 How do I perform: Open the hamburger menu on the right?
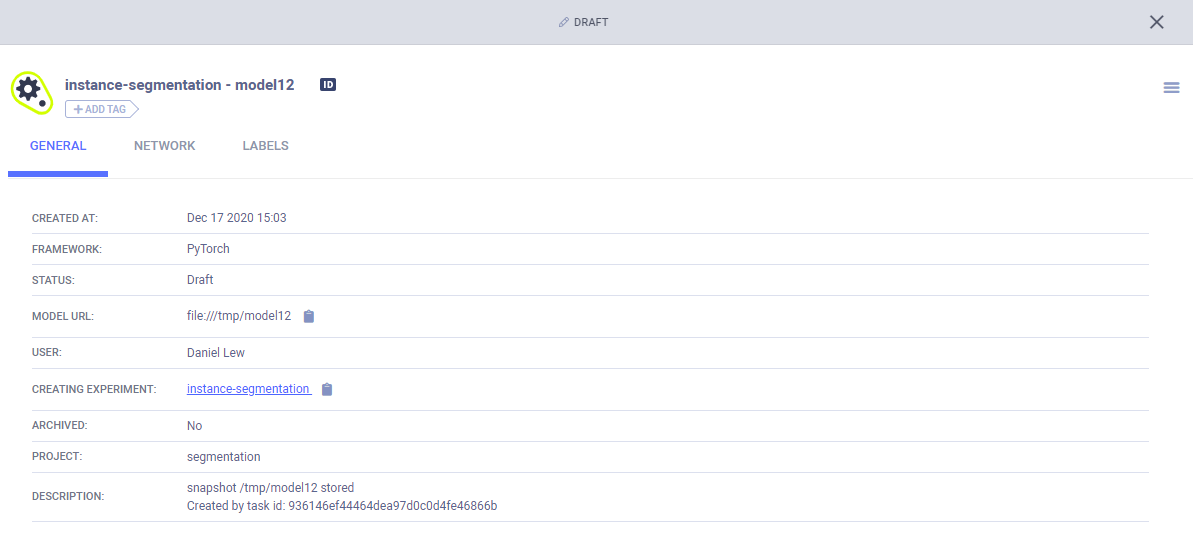point(1171,88)
